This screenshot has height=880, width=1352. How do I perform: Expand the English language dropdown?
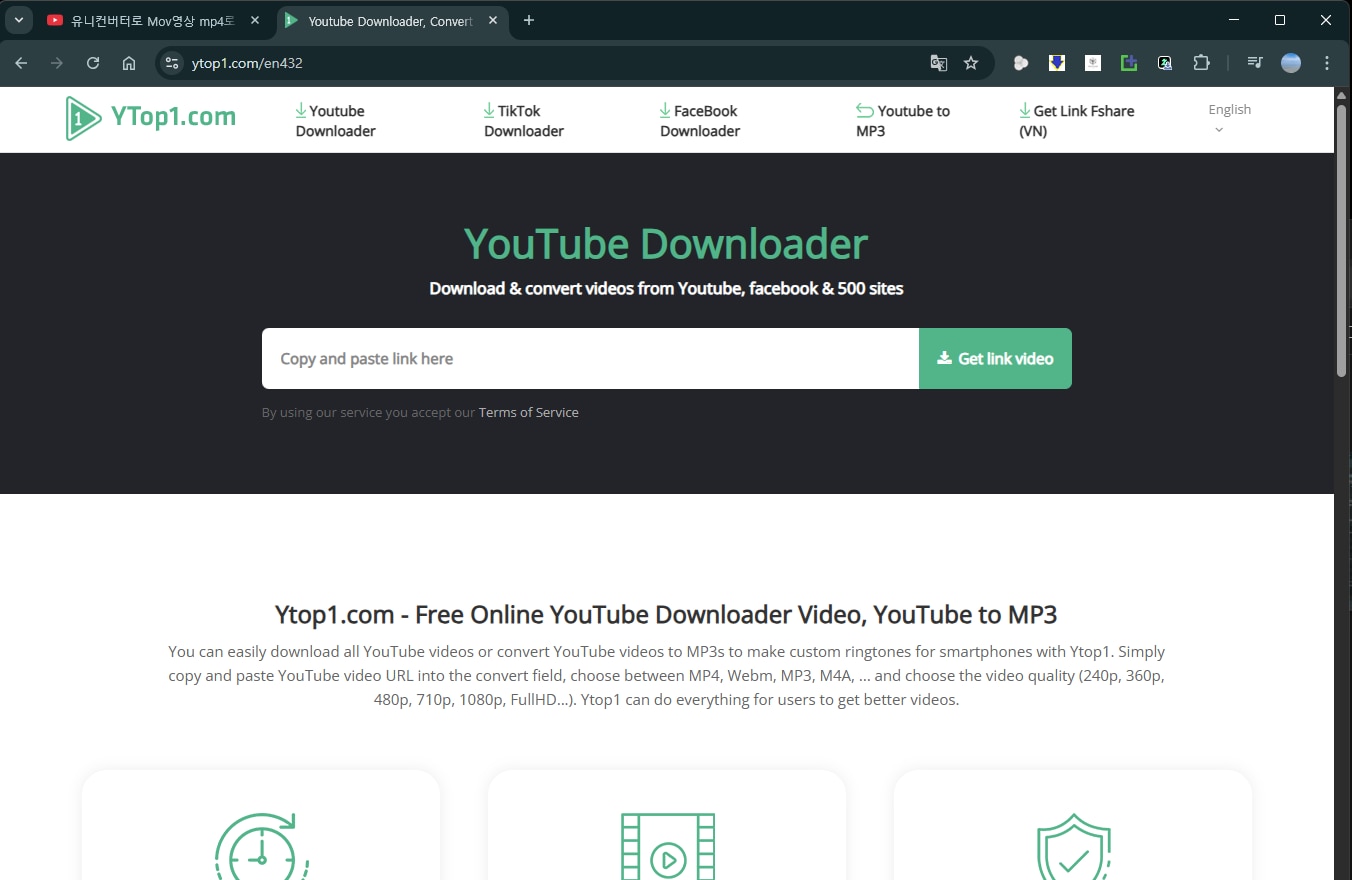coord(1229,118)
